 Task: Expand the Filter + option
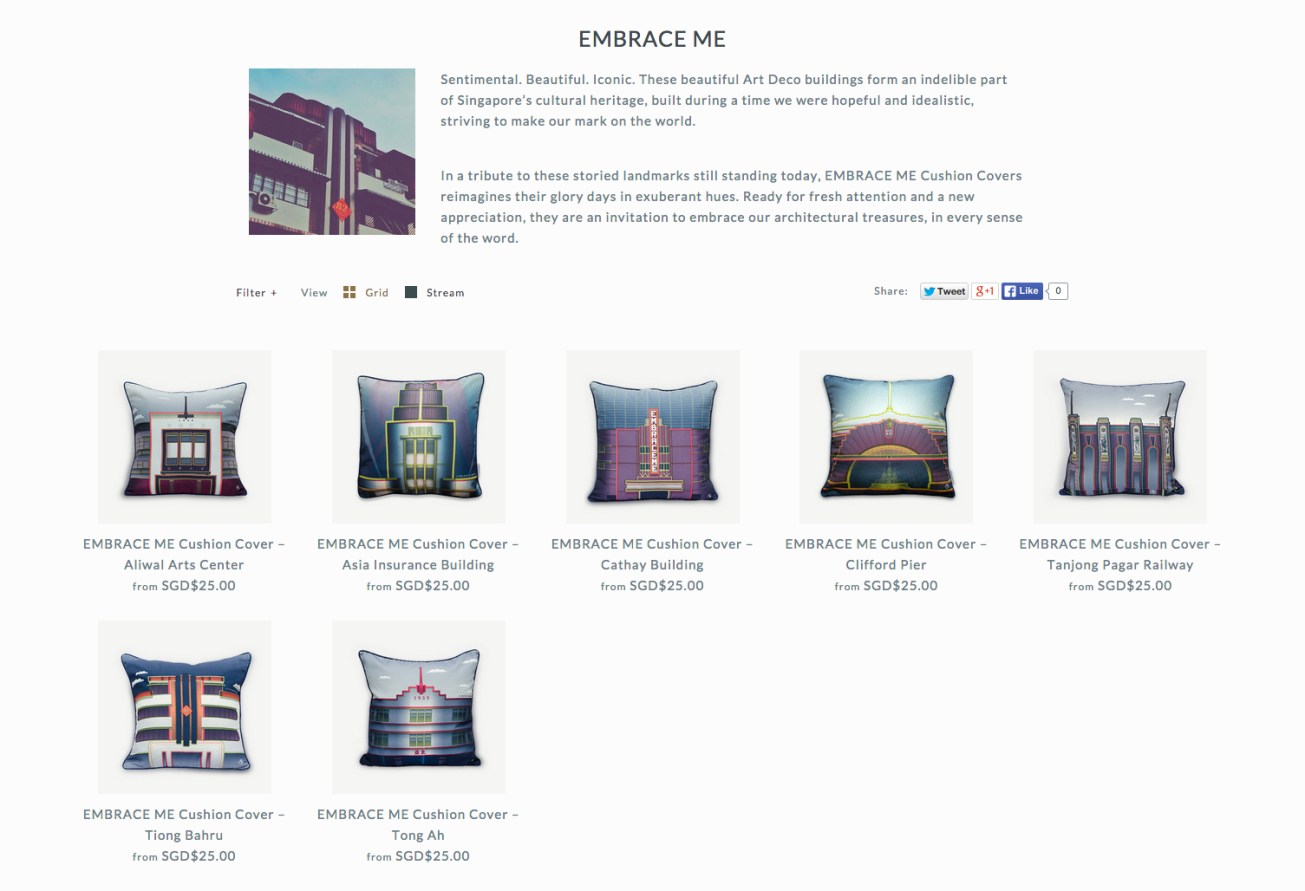coord(257,293)
